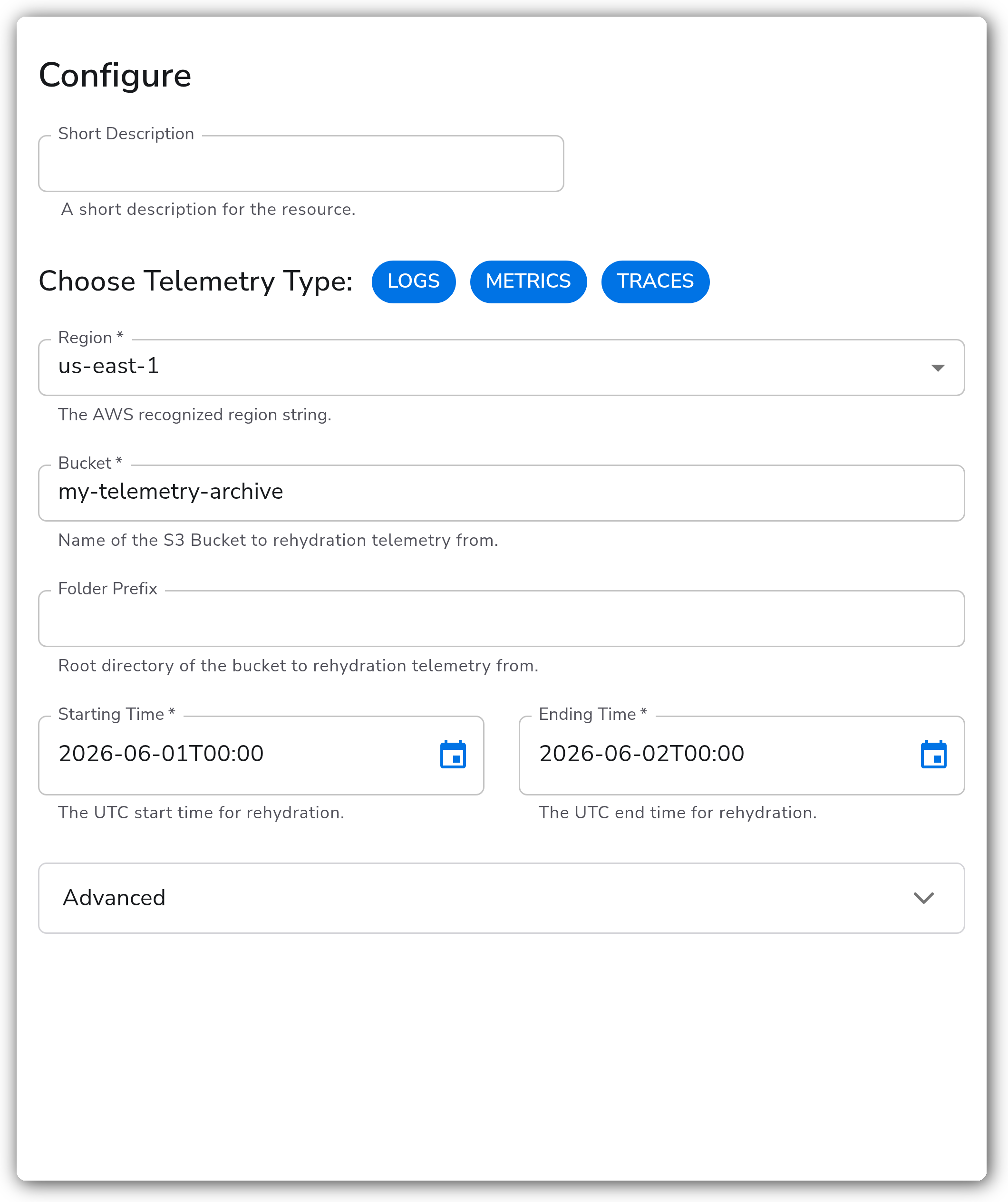The width and height of the screenshot is (1008, 1202).
Task: Click into the Folder Prefix field
Action: (502, 619)
